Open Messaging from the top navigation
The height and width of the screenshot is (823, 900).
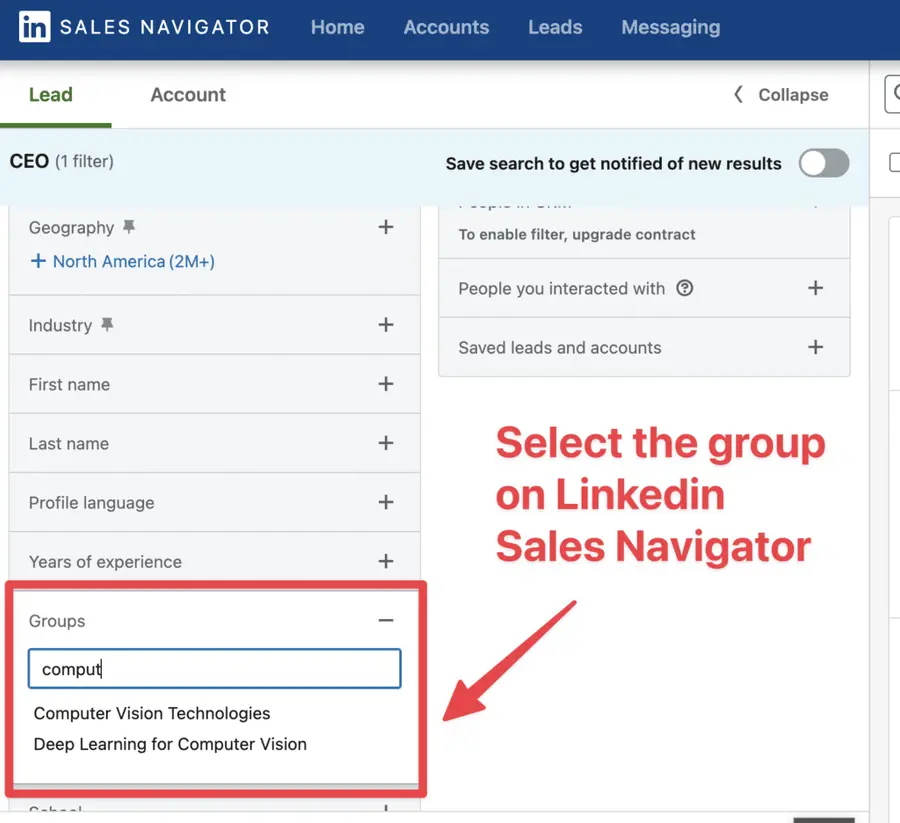[x=670, y=28]
